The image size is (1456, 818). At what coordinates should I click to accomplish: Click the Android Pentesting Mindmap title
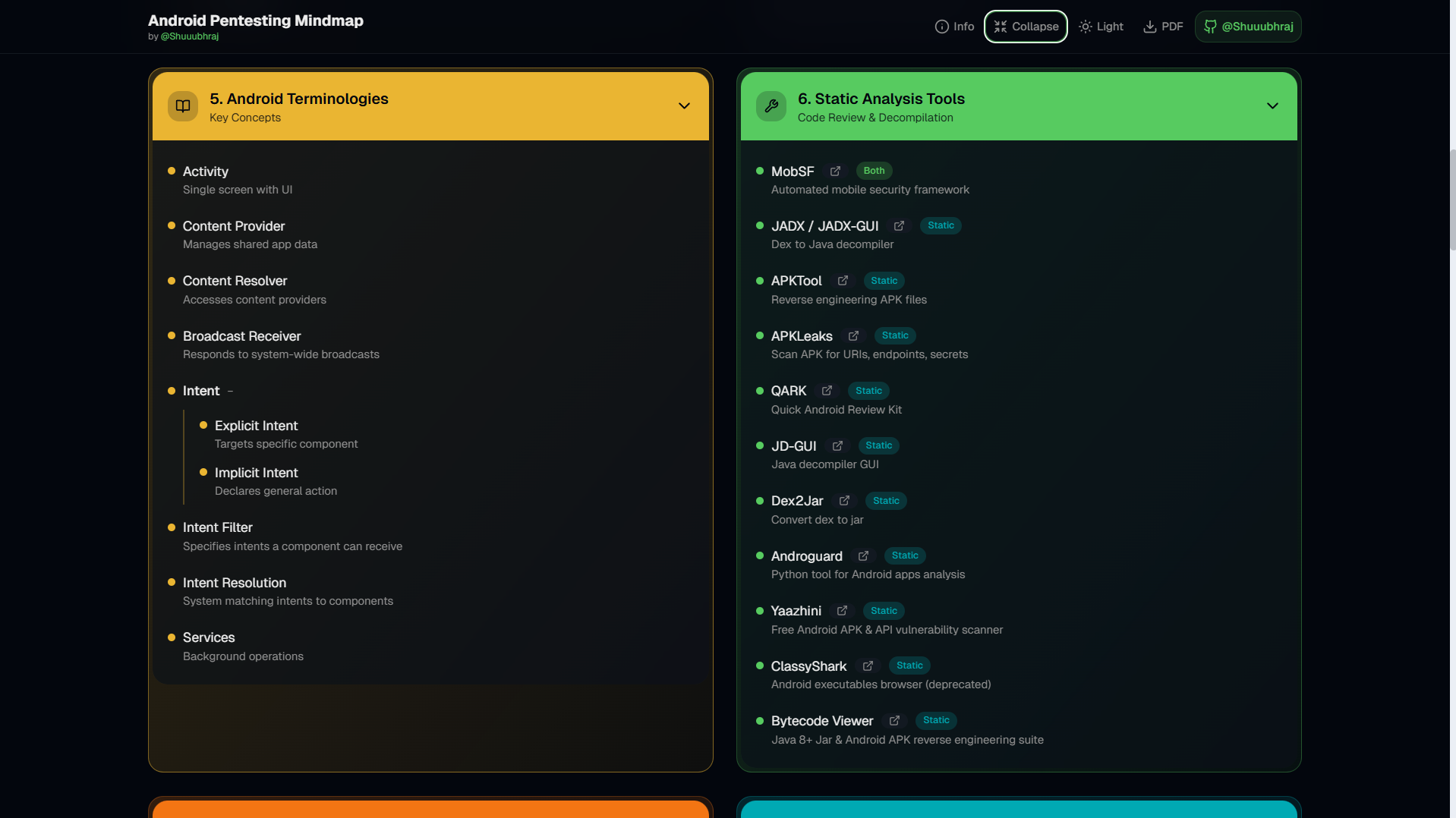tap(255, 20)
